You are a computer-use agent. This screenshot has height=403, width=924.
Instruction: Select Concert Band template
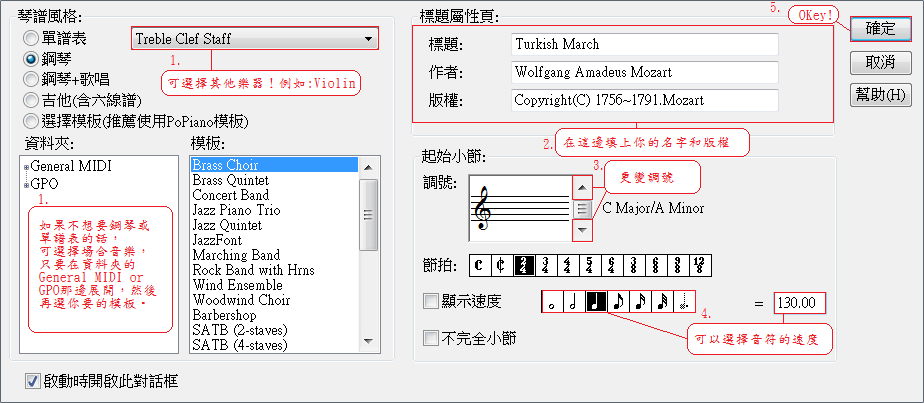274,195
